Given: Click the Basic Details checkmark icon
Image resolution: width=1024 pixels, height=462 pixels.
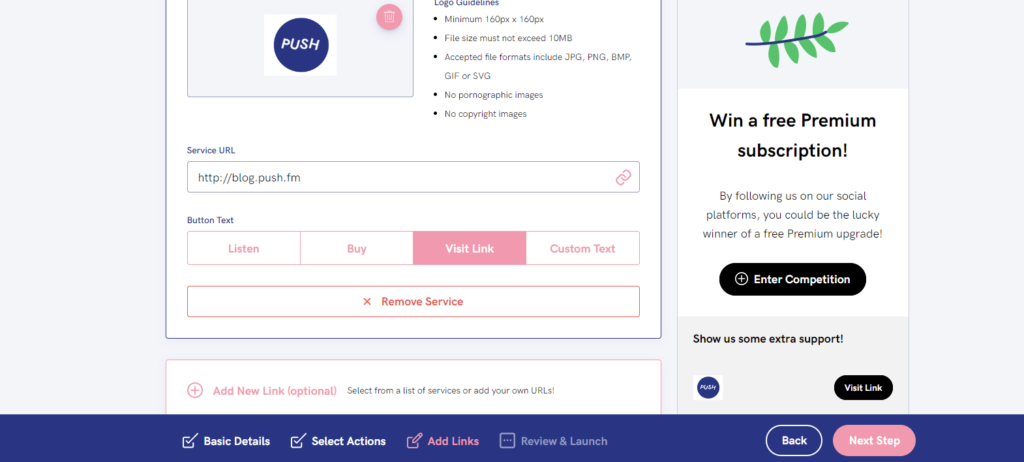Looking at the screenshot, I should click(189, 441).
